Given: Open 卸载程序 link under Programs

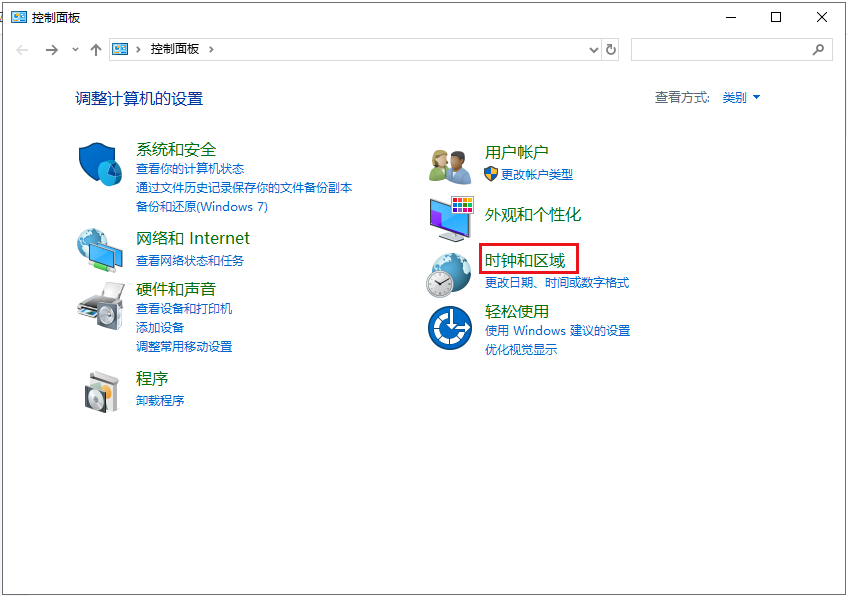Looking at the screenshot, I should click(x=160, y=400).
